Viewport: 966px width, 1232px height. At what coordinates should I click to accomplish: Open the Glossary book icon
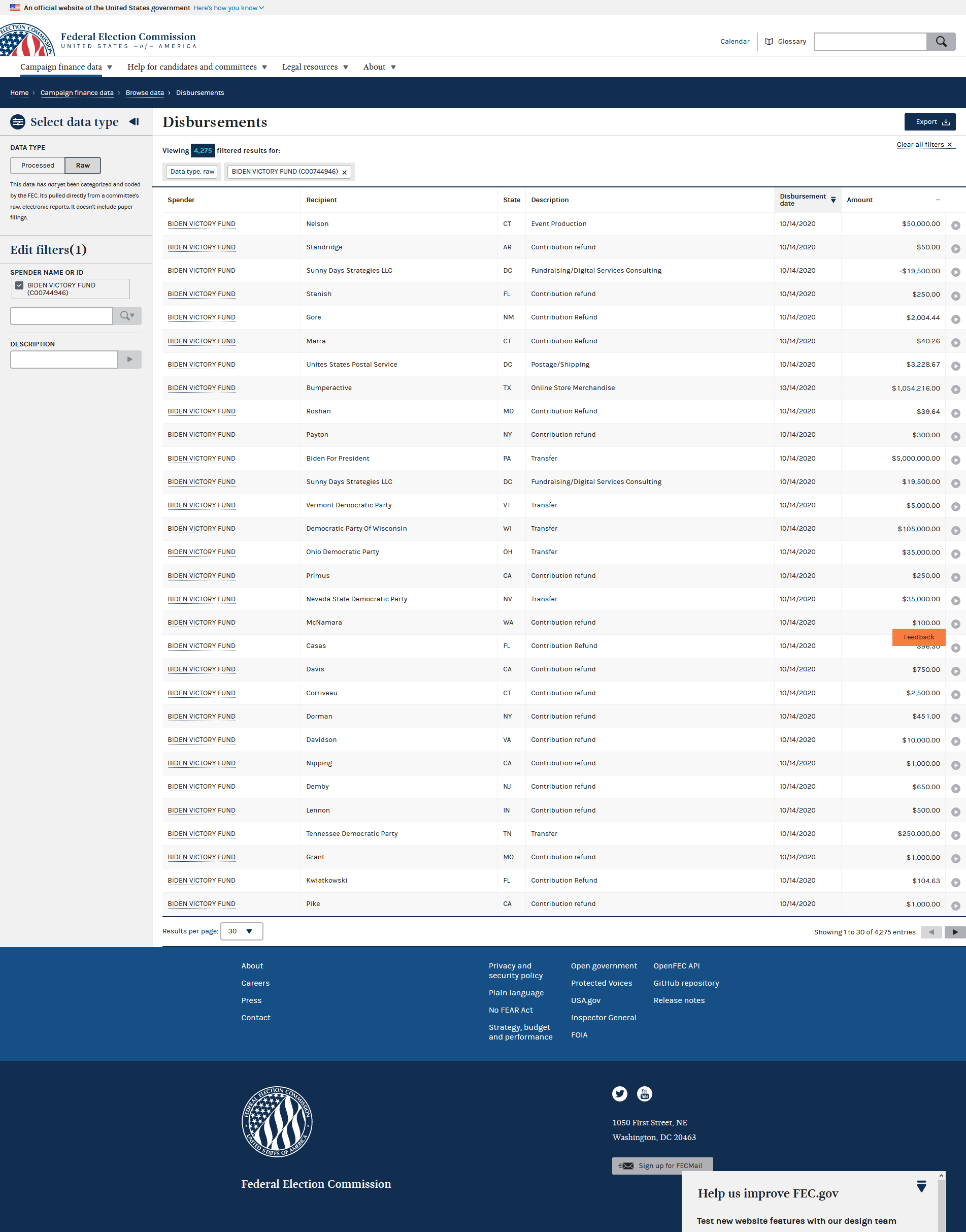769,41
